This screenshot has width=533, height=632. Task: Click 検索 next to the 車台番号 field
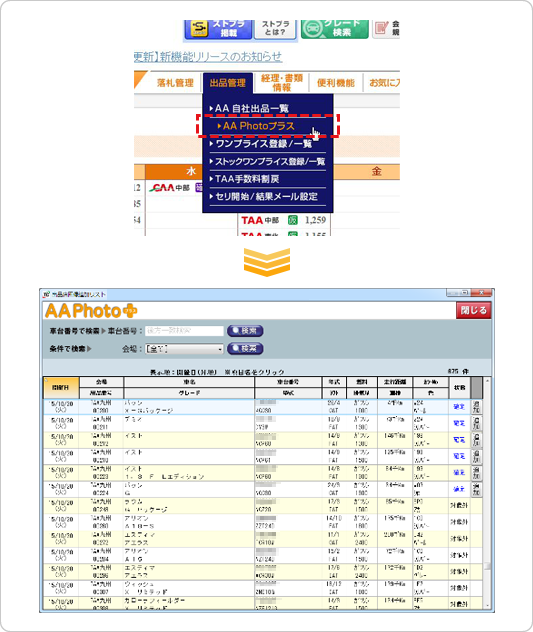pos(245,331)
